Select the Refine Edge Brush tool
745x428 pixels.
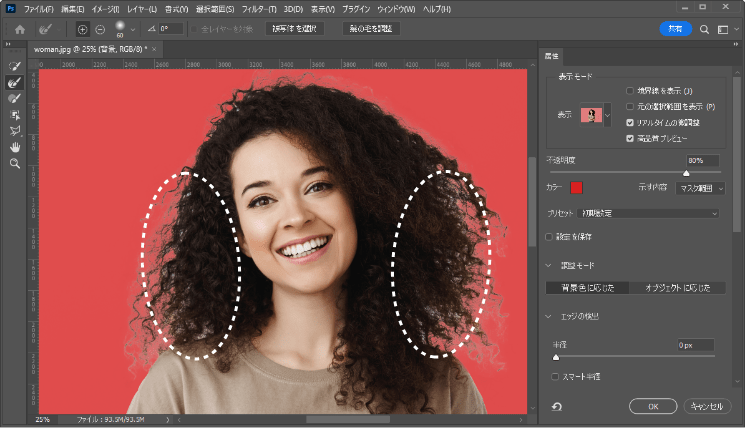pyautogui.click(x=15, y=82)
